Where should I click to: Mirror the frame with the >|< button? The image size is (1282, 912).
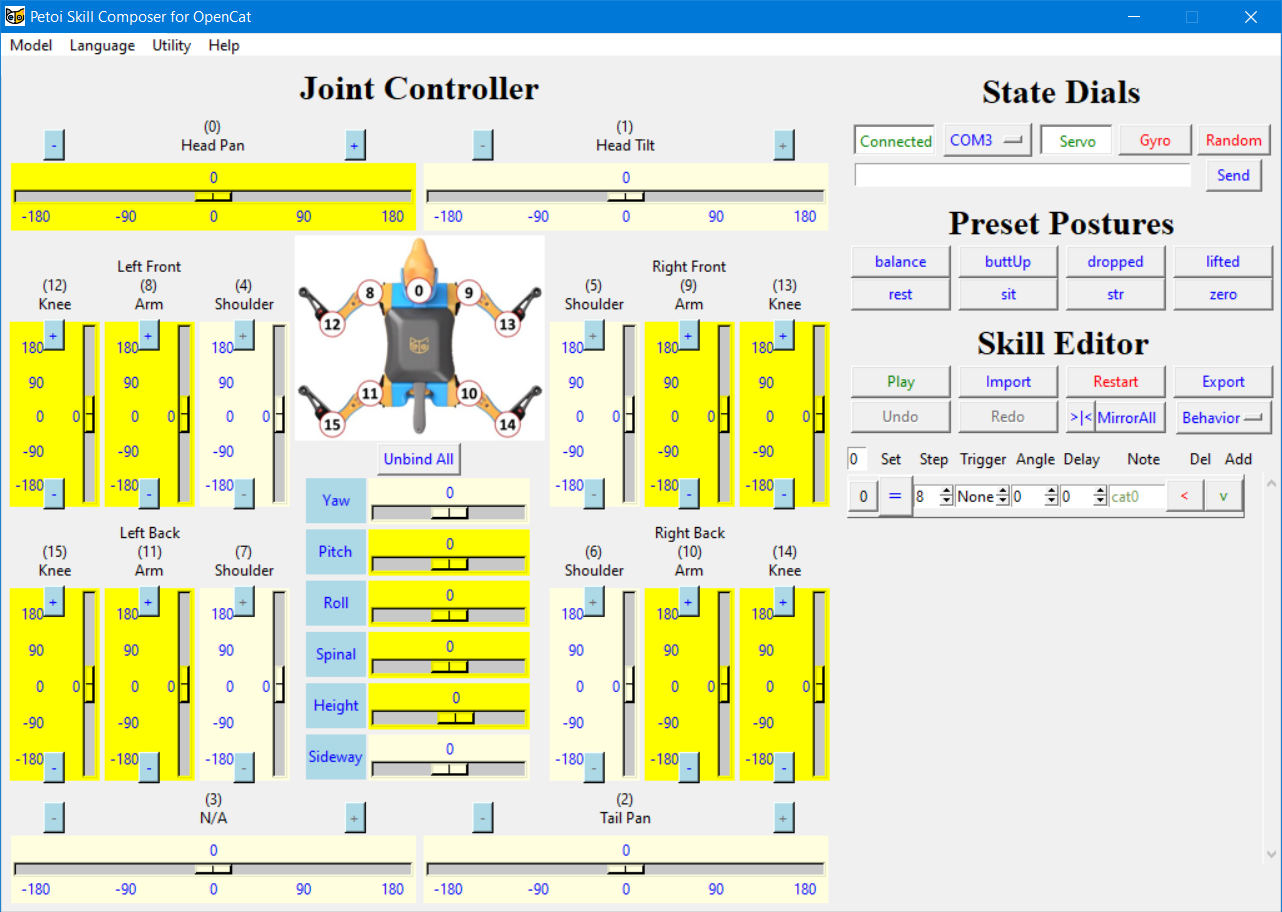[x=1080, y=417]
